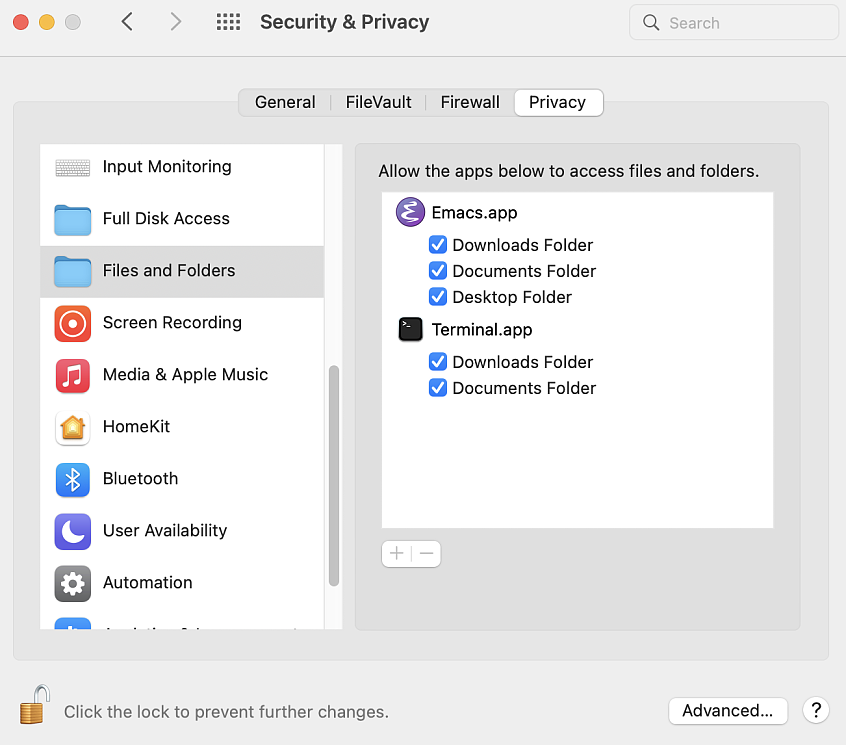This screenshot has height=745, width=846.
Task: Click the Files and Folders folder icon
Action: point(73,271)
